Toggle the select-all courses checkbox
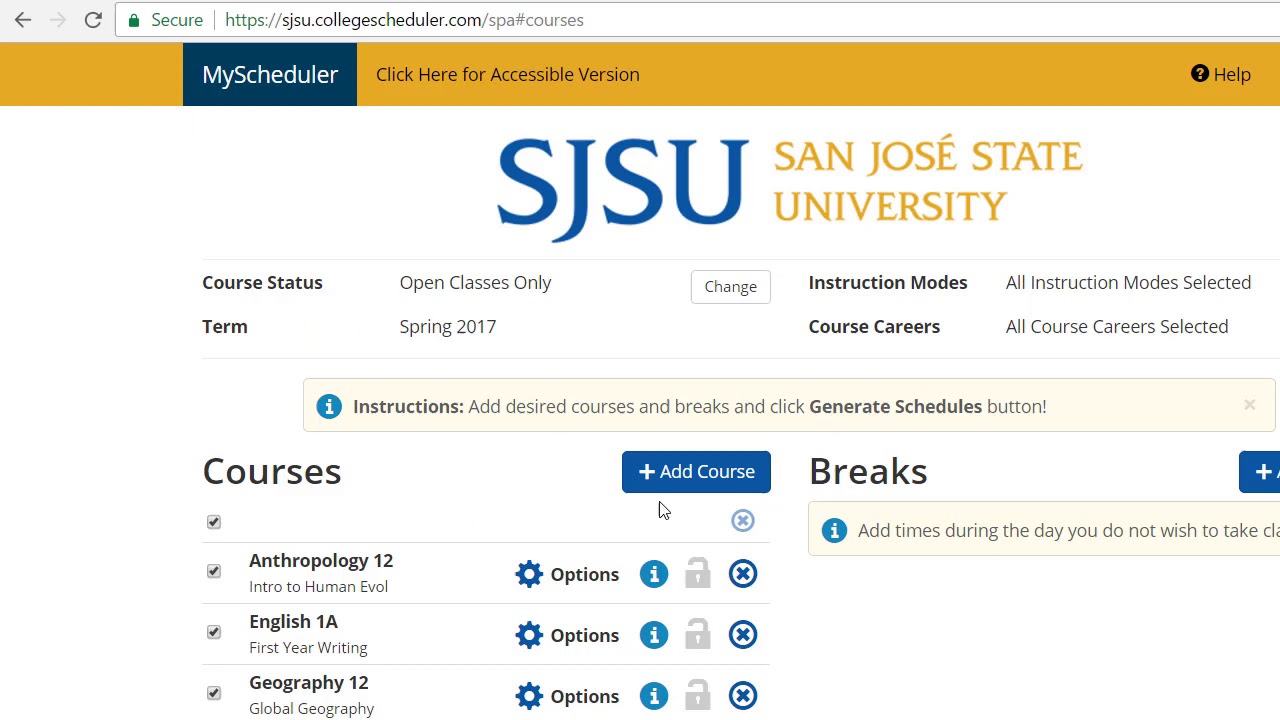1280x720 pixels. point(214,522)
